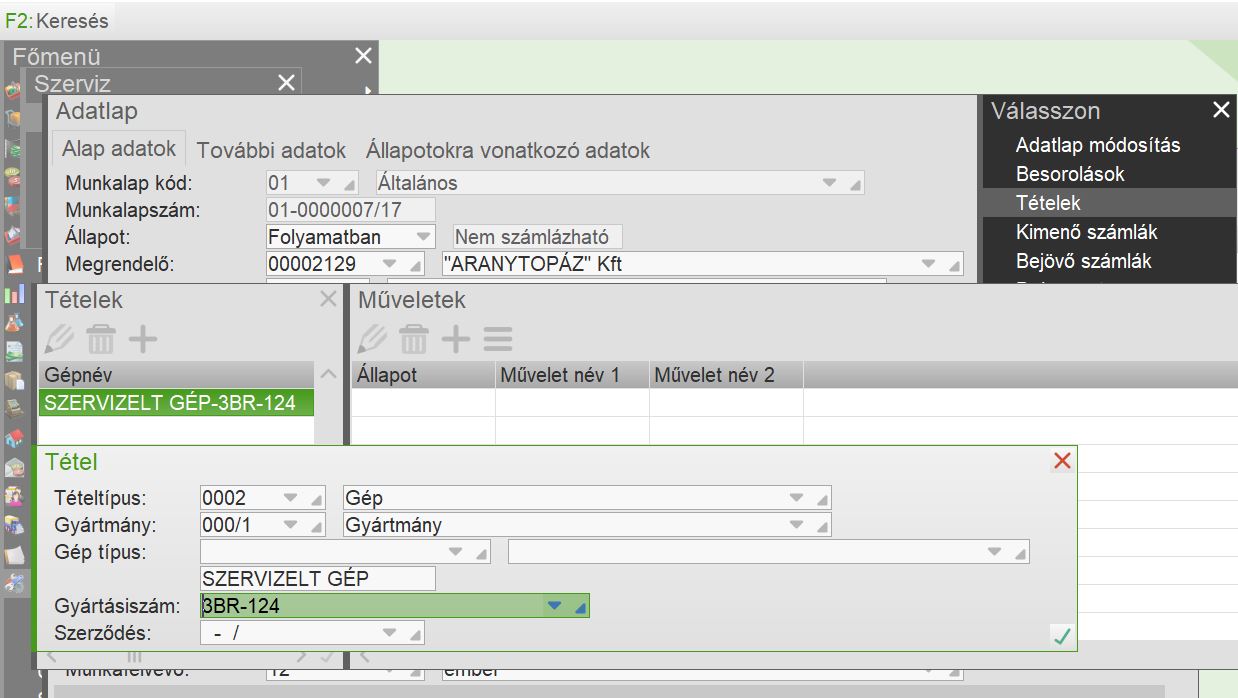This screenshot has width=1238, height=698.
Task: Select Adatlap módosítás in Válasszon menu
Action: tap(1098, 145)
